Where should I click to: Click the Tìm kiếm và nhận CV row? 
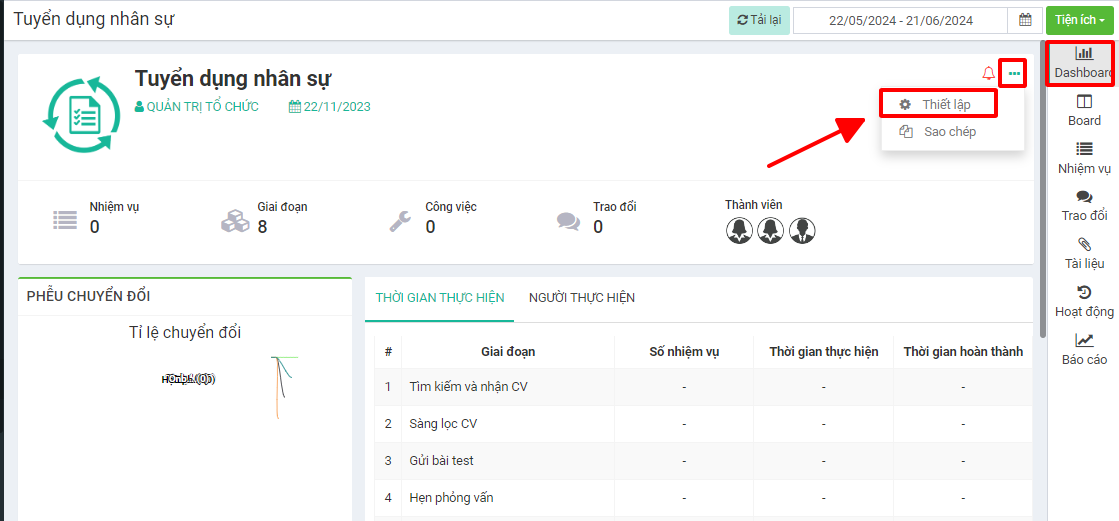[x=468, y=387]
